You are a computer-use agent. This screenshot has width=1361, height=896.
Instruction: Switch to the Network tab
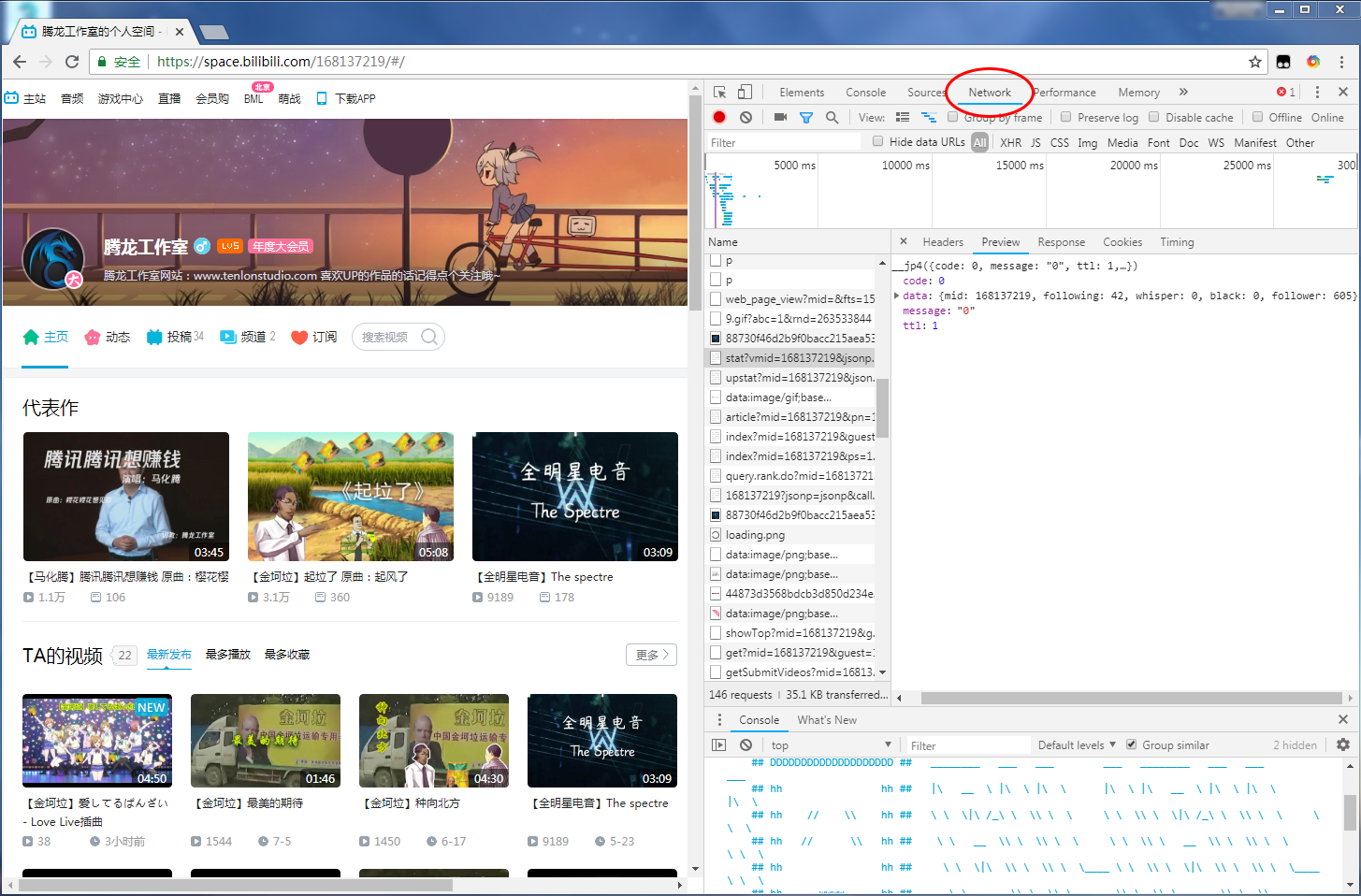point(990,93)
